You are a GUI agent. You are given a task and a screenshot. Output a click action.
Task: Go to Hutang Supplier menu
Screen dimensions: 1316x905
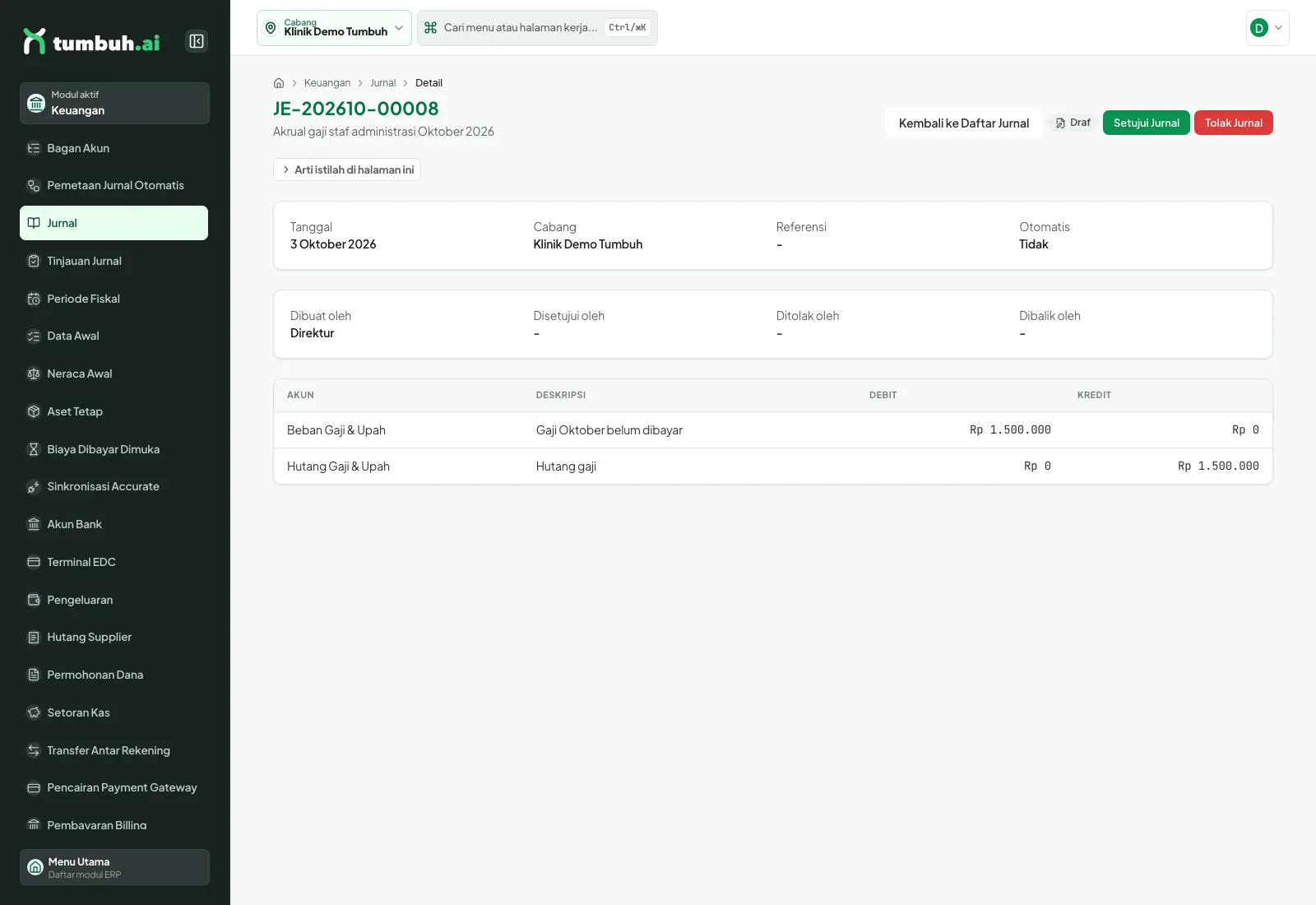point(114,637)
